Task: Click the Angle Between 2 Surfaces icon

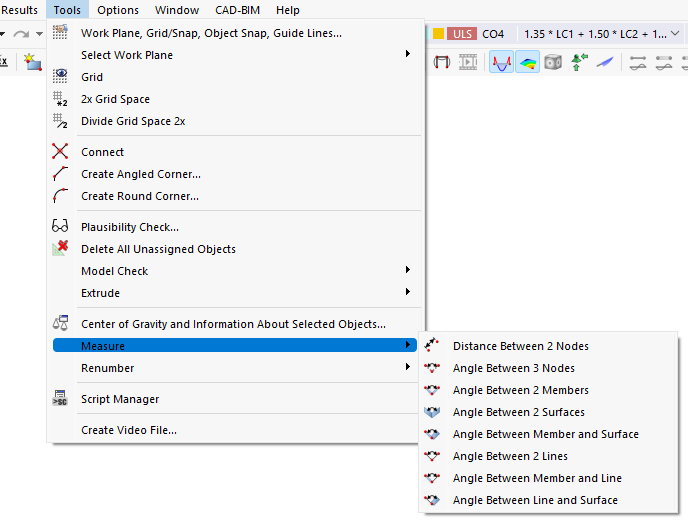Action: [x=432, y=412]
